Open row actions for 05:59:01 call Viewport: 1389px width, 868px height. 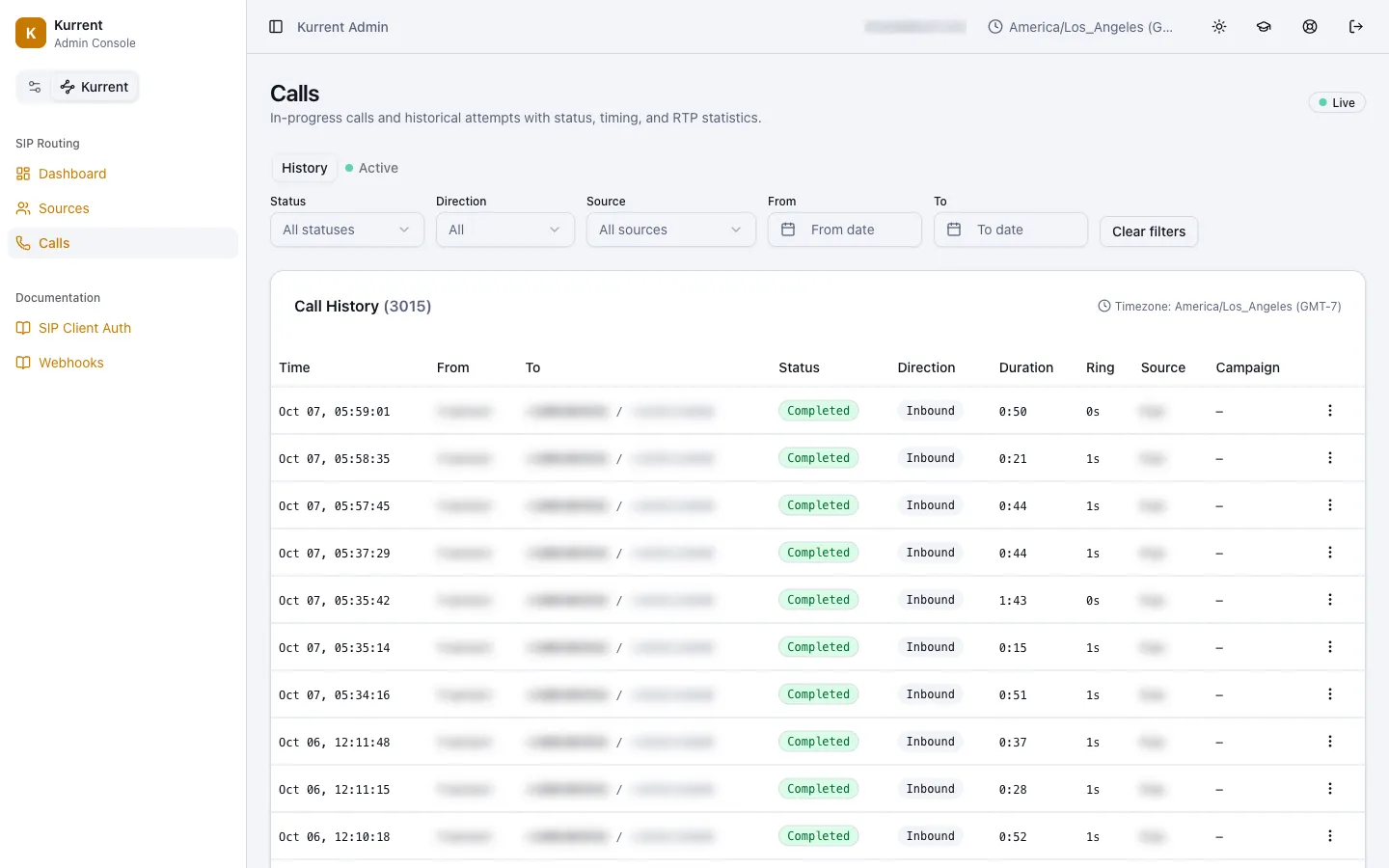tap(1330, 411)
